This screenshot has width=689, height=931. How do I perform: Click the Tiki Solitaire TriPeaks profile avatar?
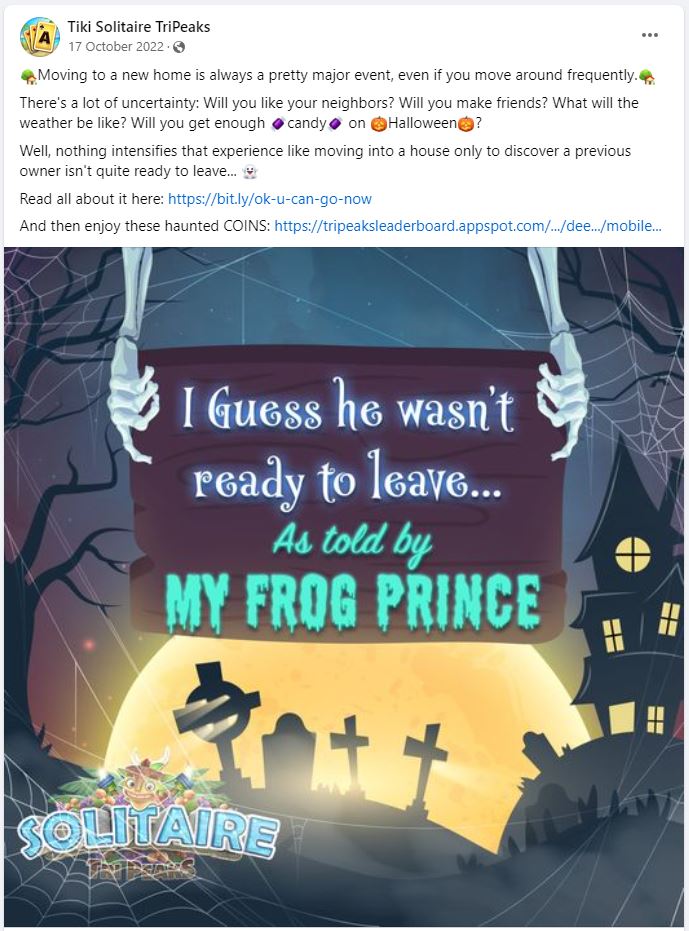coord(39,36)
